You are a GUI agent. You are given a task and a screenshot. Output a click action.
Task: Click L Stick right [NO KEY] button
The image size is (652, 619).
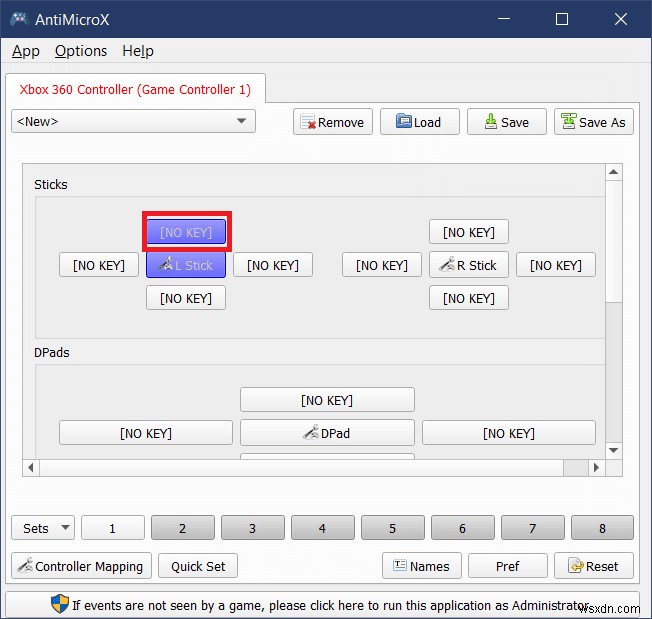coord(273,265)
